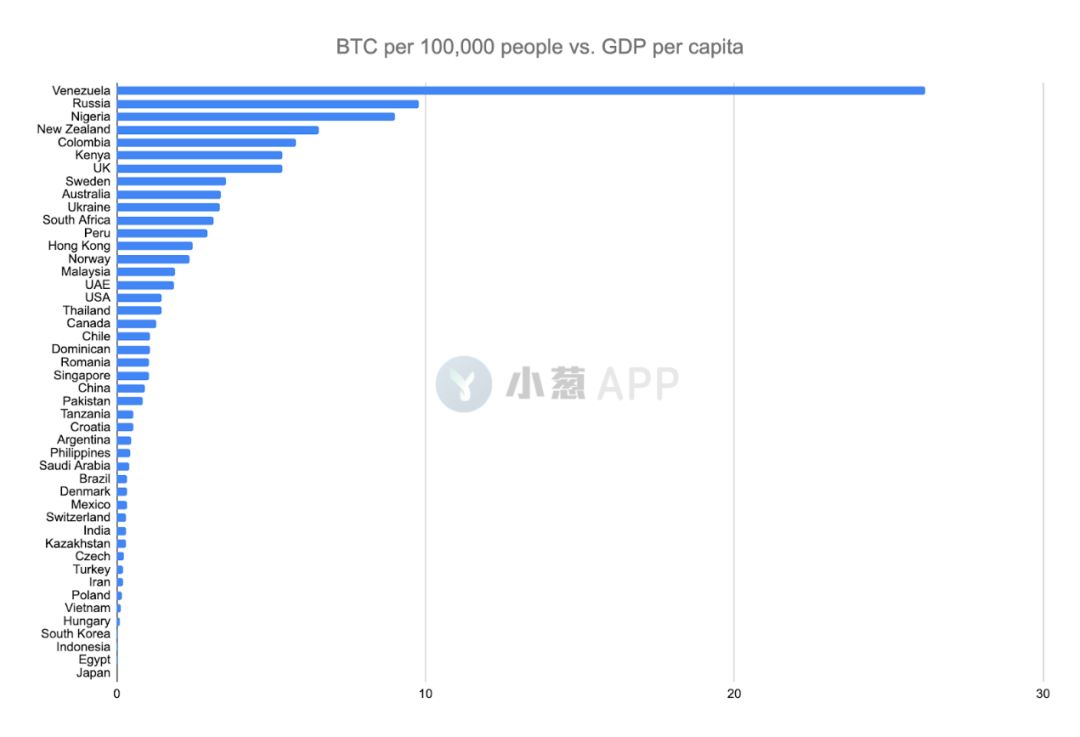
Task: Select the Hong Kong bar
Action: (154, 246)
